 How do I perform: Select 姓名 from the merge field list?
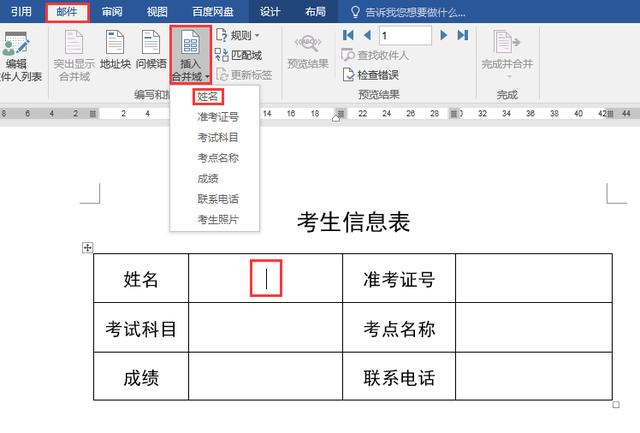[x=208, y=96]
